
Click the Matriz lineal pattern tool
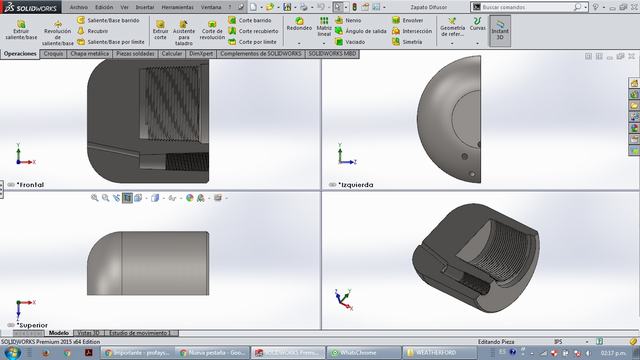click(x=324, y=27)
